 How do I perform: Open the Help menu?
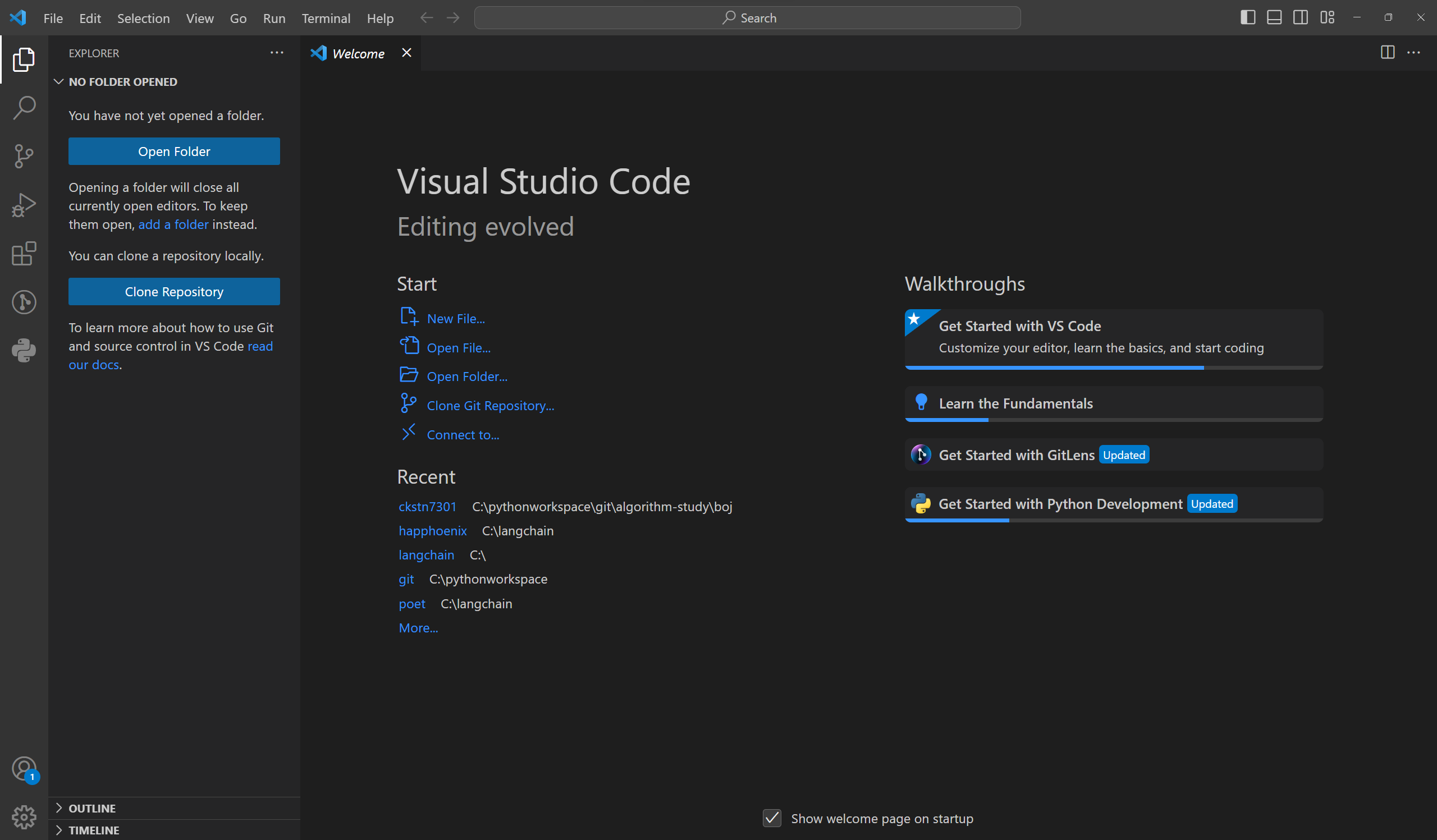380,18
